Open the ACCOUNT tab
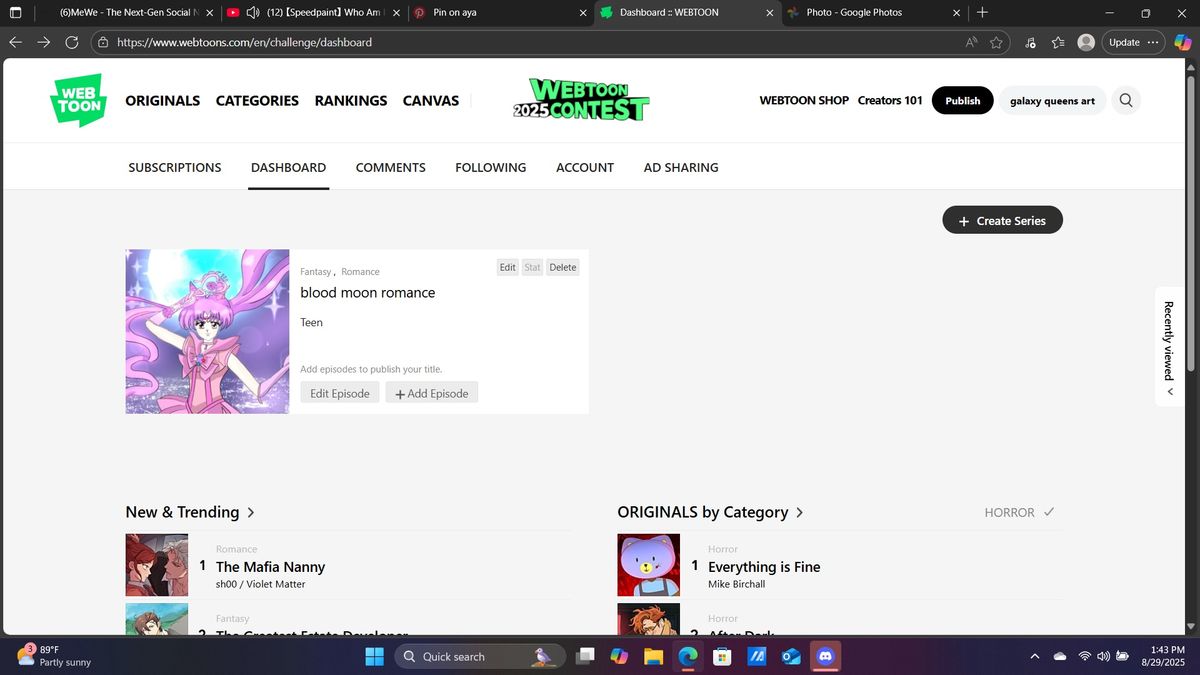The width and height of the screenshot is (1200, 675). tap(585, 167)
